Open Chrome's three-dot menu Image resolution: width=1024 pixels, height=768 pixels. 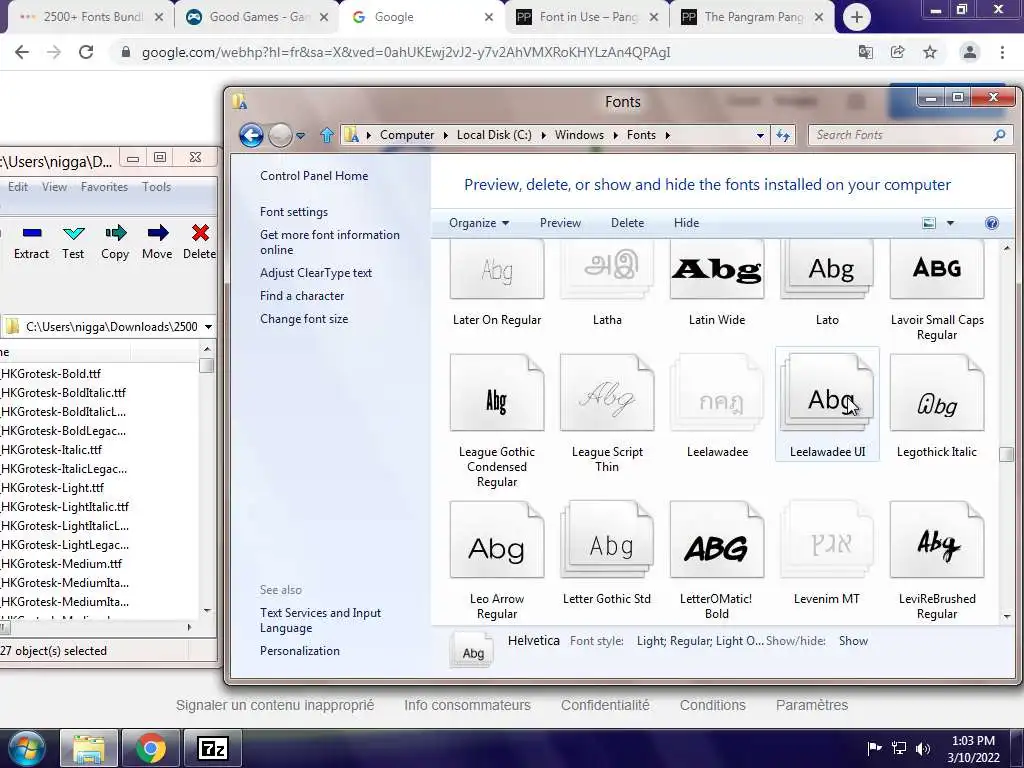tap(1002, 52)
